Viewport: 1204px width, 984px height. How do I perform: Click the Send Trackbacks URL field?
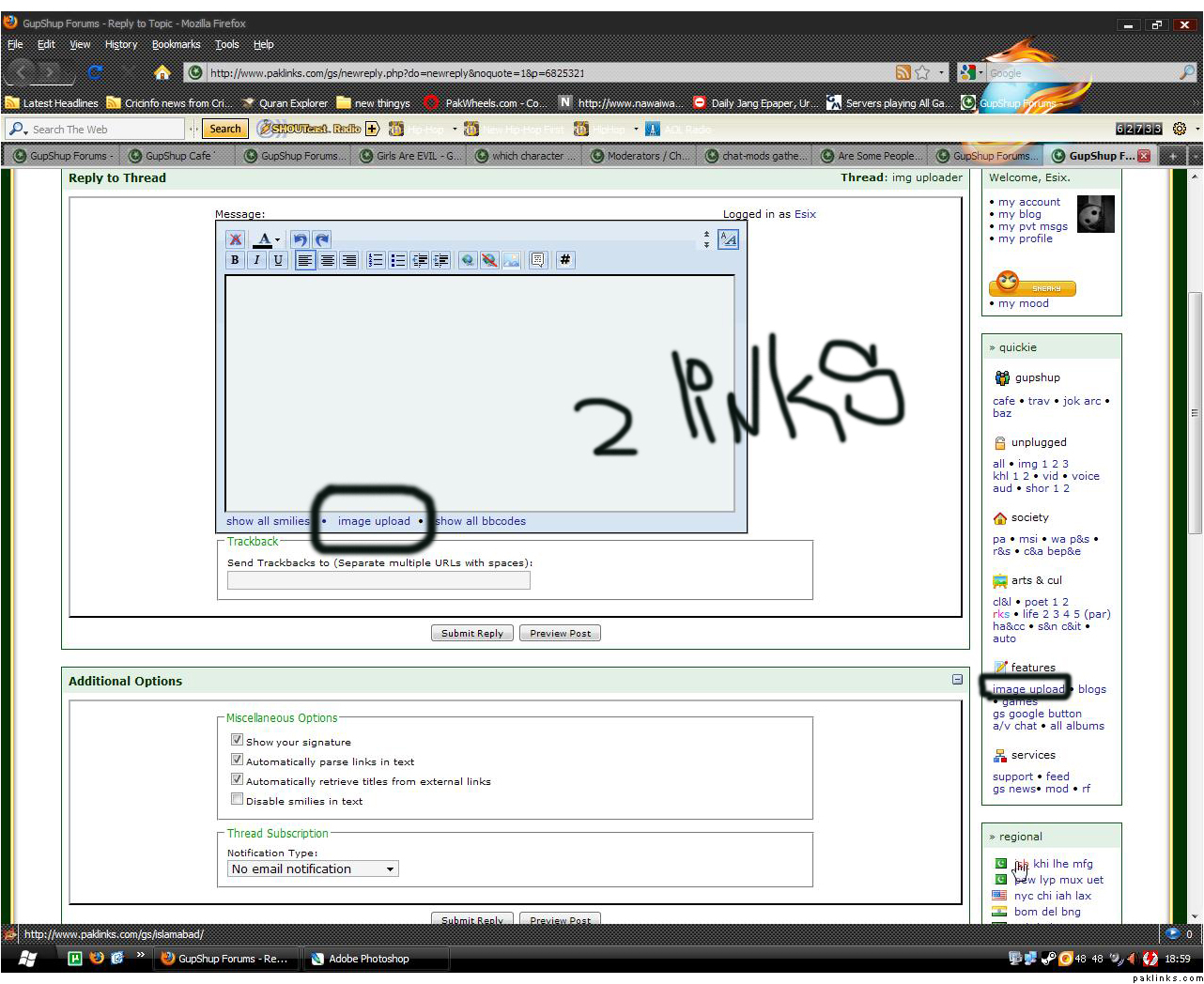378,580
